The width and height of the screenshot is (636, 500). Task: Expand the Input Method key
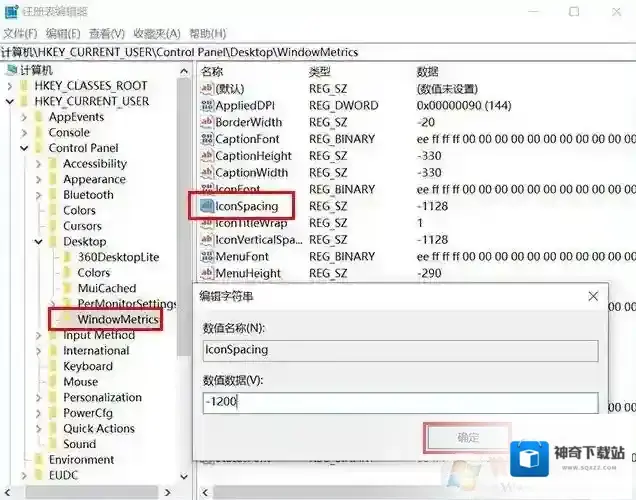coord(39,335)
